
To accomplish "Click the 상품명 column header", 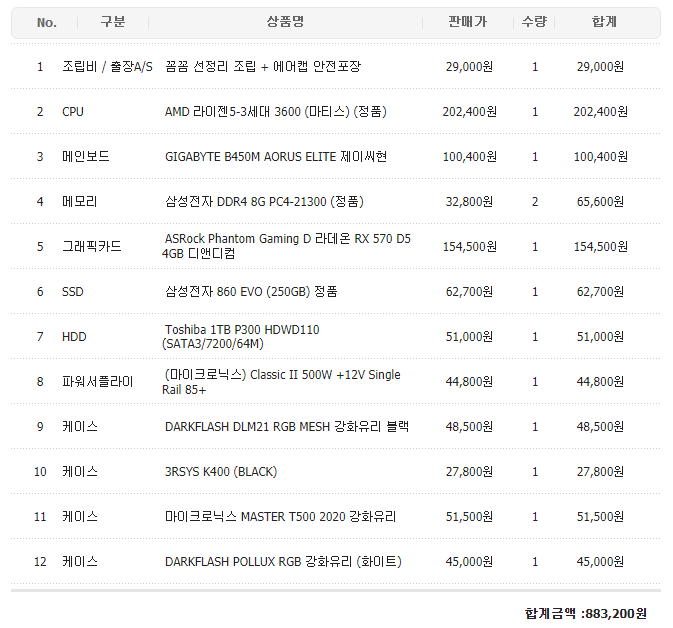I will click(x=285, y=21).
